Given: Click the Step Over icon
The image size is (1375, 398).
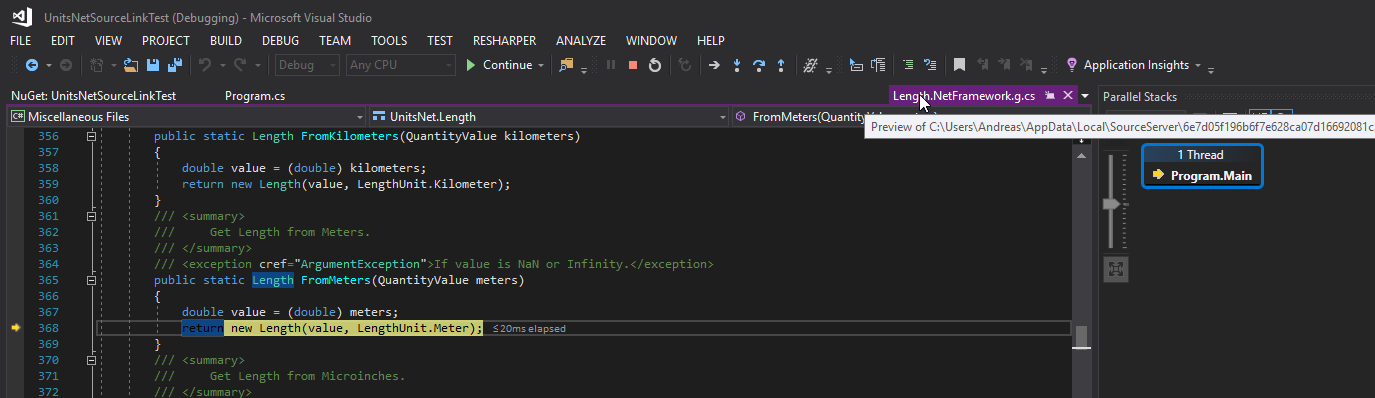Looking at the screenshot, I should tap(759, 65).
